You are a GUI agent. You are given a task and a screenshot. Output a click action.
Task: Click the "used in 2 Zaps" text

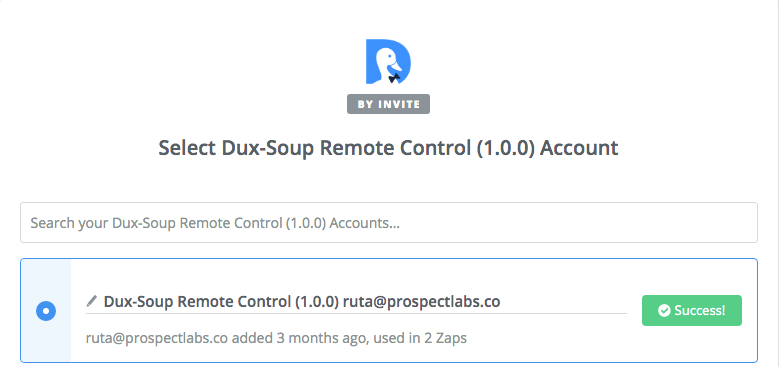tap(420, 339)
